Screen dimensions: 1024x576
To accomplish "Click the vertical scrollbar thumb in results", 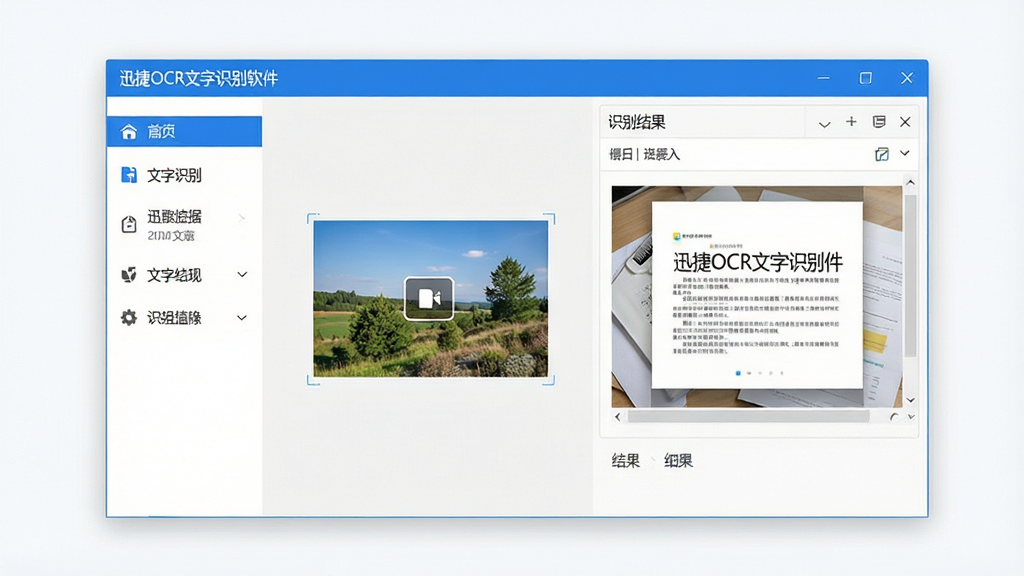I will pos(910,276).
